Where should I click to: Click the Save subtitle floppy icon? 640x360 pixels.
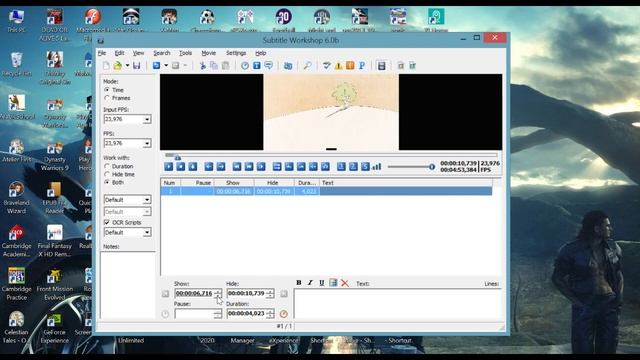pyautogui.click(x=137, y=66)
